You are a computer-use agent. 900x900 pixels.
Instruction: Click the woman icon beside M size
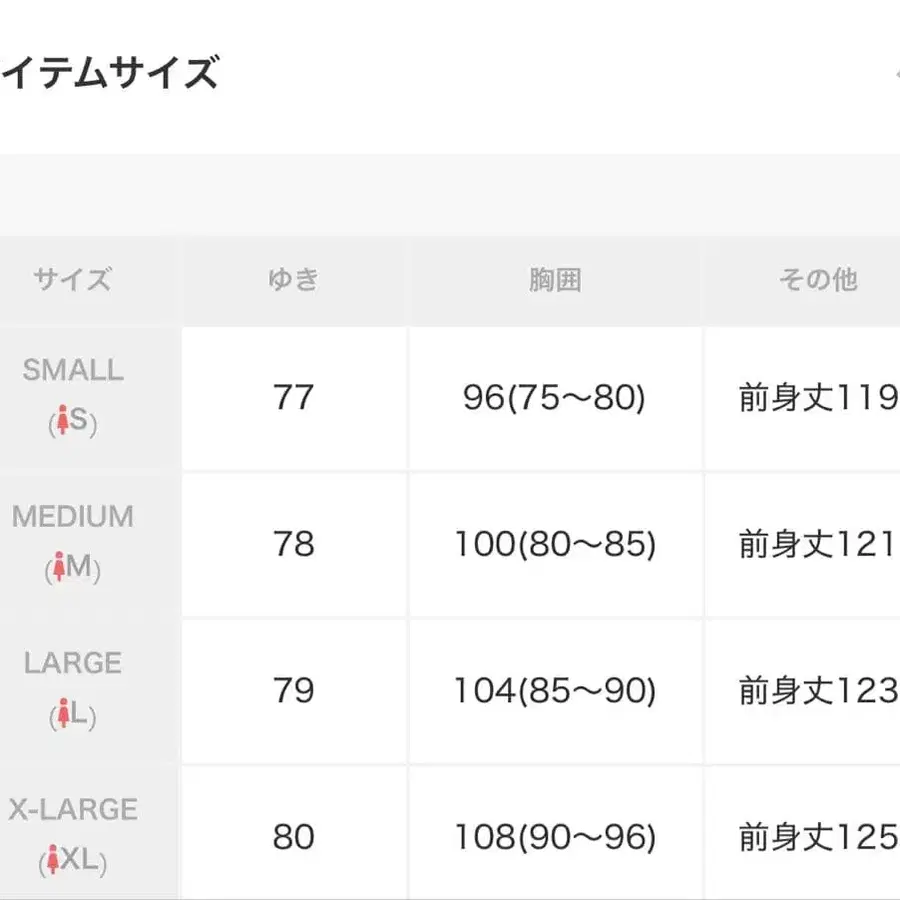point(59,569)
